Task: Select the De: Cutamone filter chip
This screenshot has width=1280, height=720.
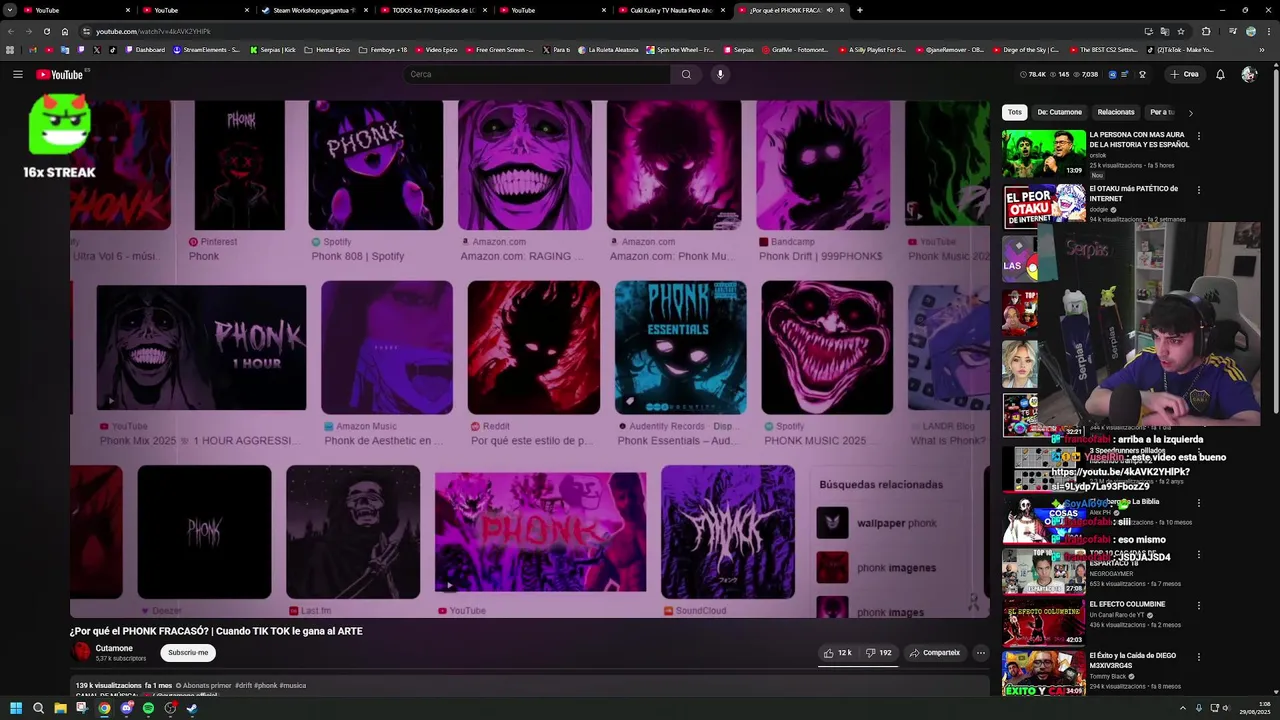Action: click(x=1059, y=112)
